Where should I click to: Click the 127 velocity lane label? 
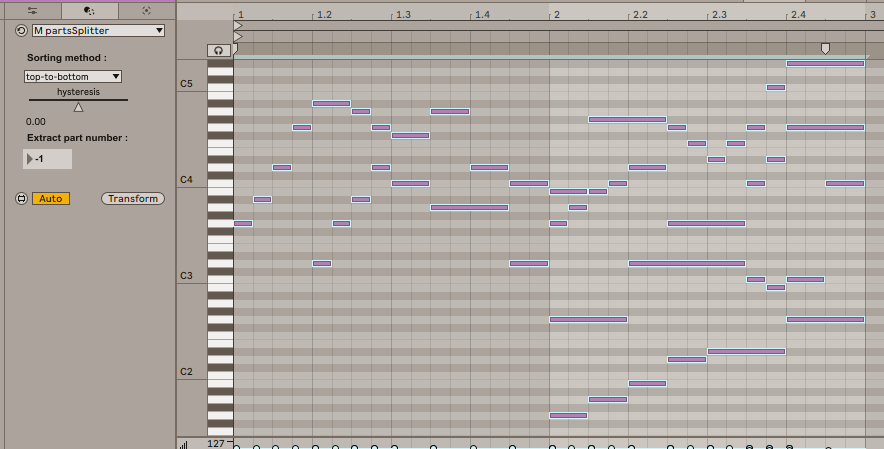click(x=216, y=443)
